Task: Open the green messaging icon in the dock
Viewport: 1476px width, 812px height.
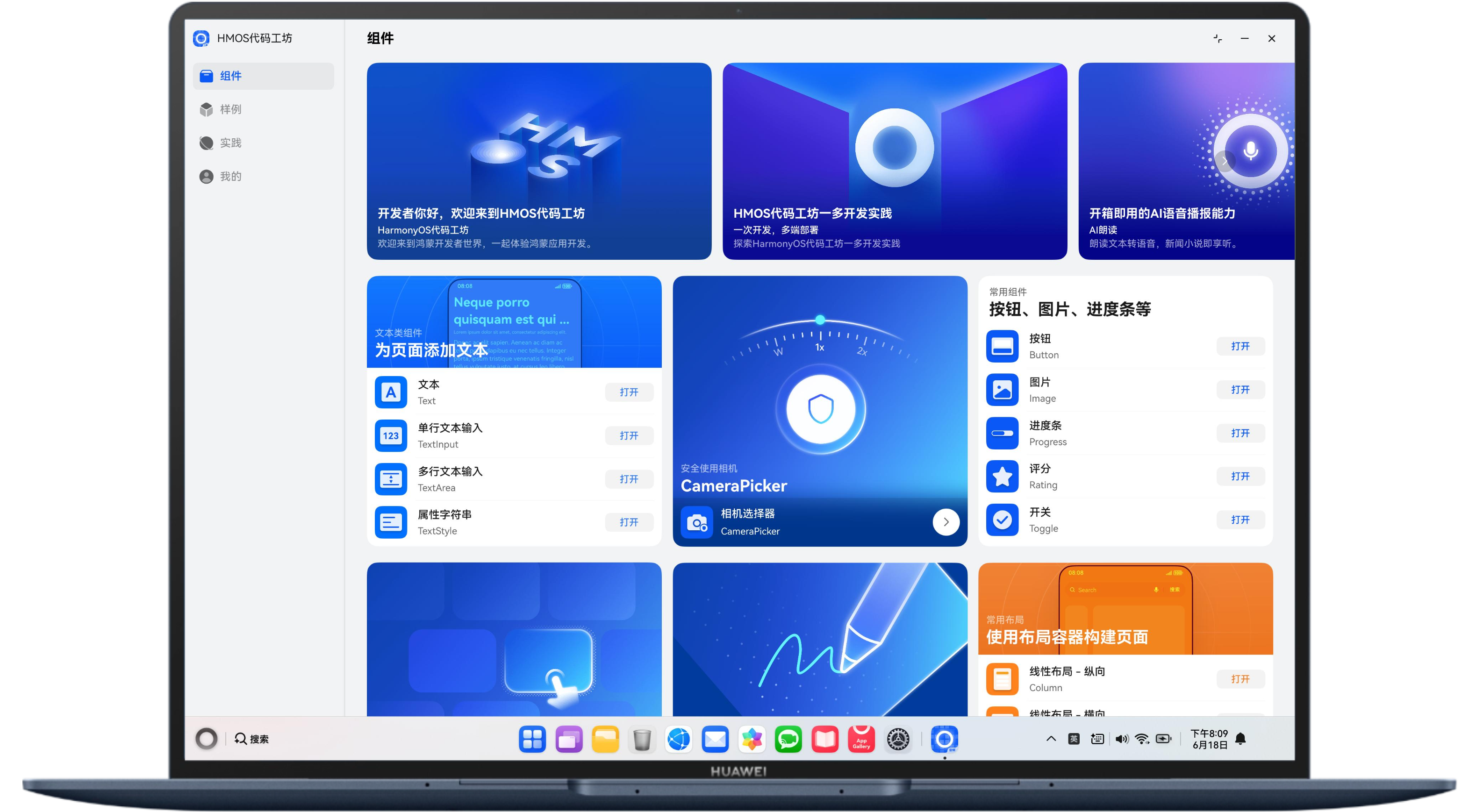Action: pos(788,739)
